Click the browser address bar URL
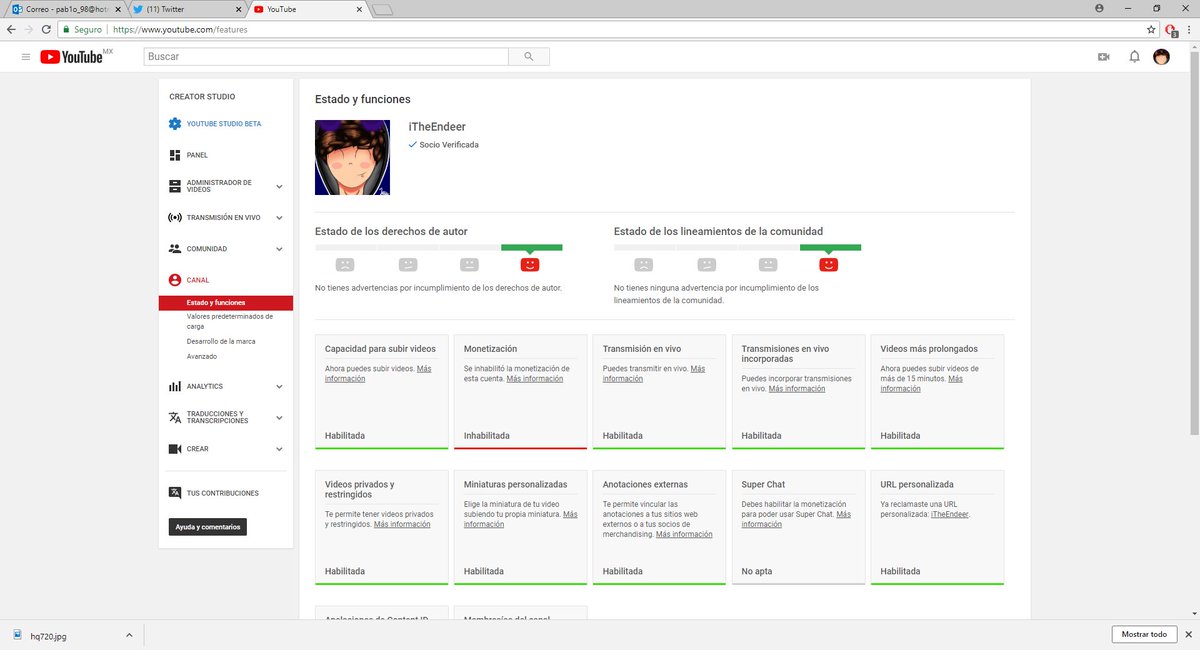Screen dimensions: 1200x650 coord(180,30)
